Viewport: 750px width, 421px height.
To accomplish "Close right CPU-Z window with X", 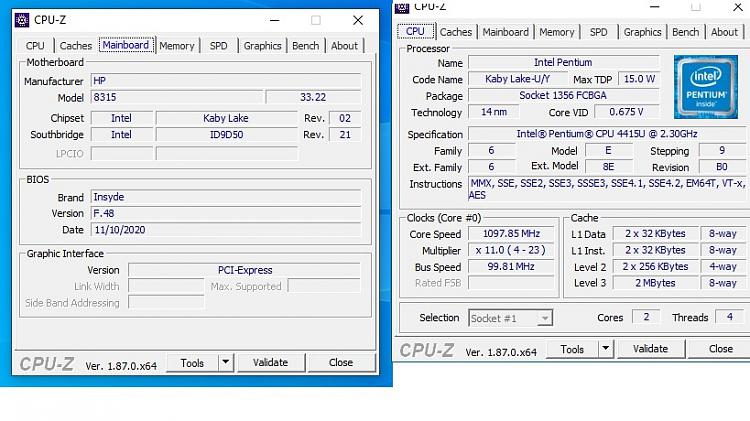I will (x=738, y=7).
